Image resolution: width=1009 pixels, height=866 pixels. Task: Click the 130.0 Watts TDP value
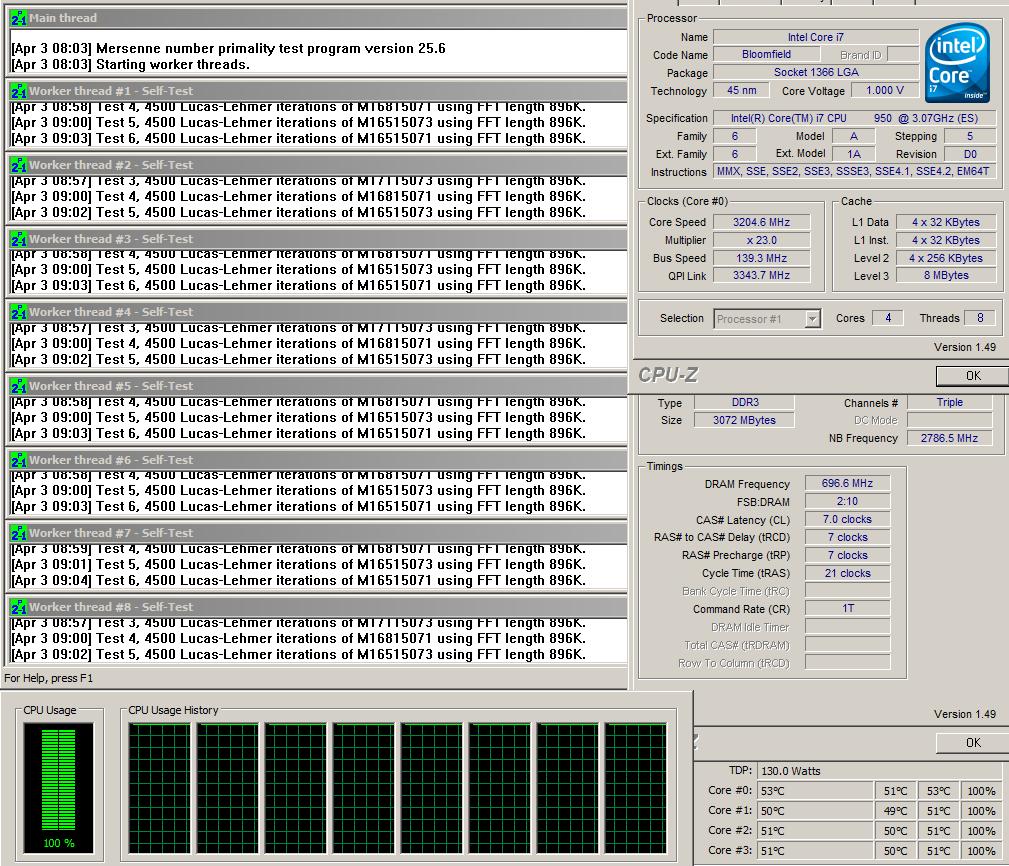pos(879,771)
